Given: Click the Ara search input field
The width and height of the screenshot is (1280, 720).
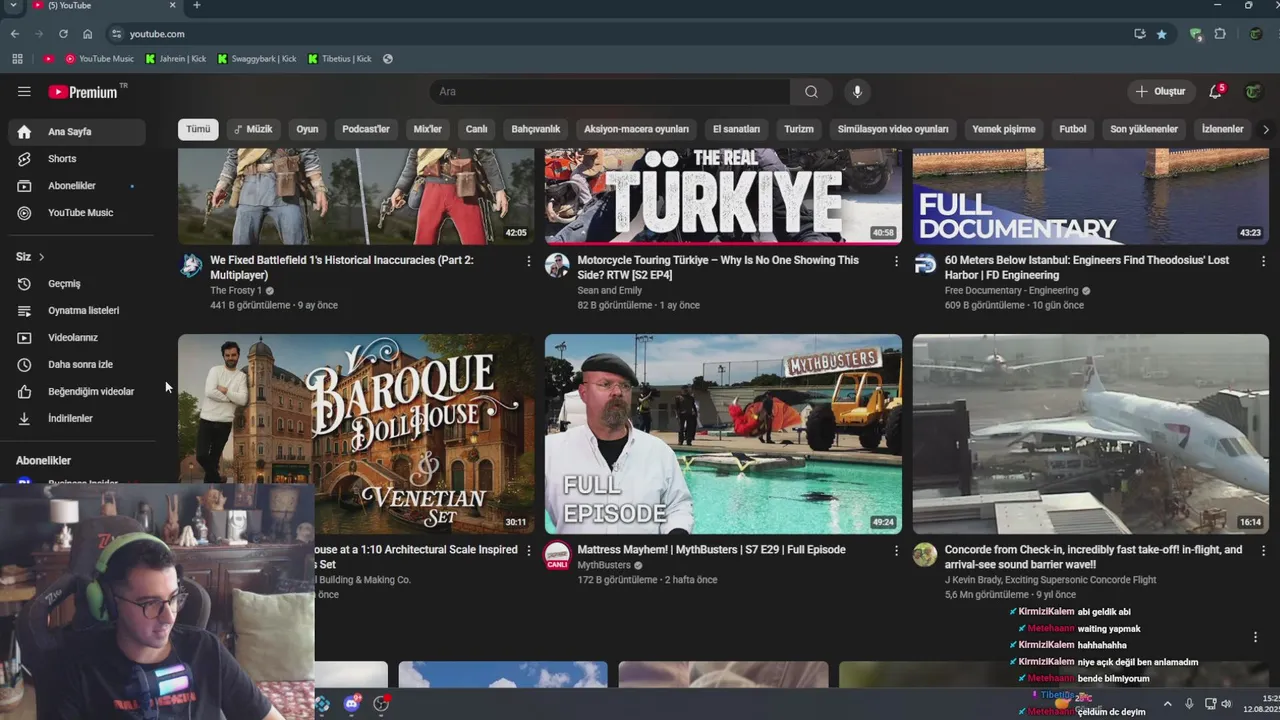Looking at the screenshot, I should (610, 91).
